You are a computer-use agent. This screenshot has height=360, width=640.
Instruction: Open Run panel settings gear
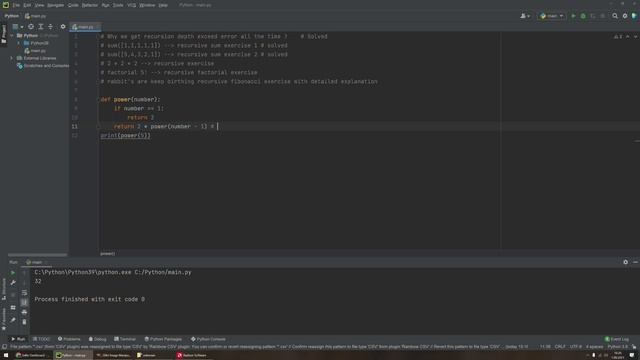pyautogui.click(x=625, y=262)
